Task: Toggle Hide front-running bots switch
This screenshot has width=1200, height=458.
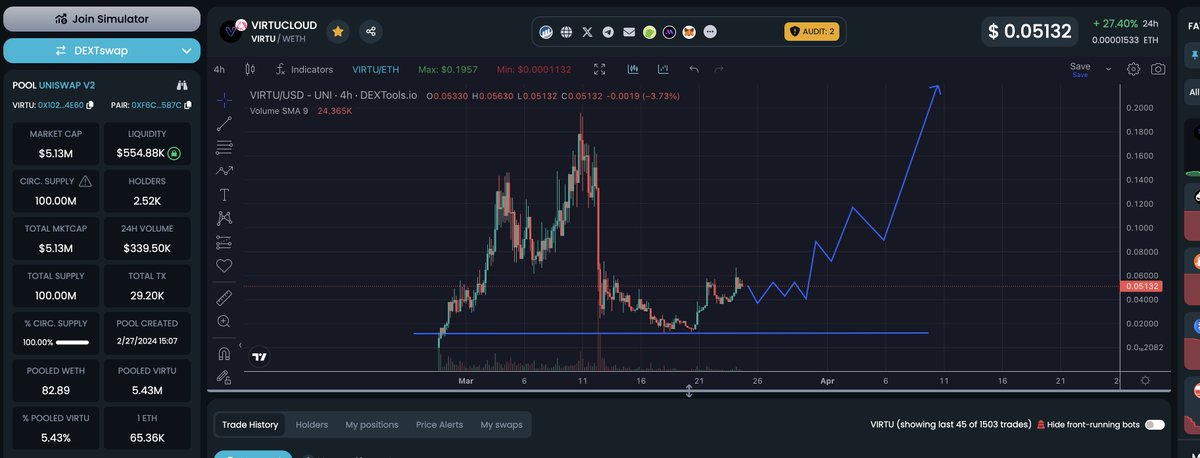Action: pos(1155,425)
